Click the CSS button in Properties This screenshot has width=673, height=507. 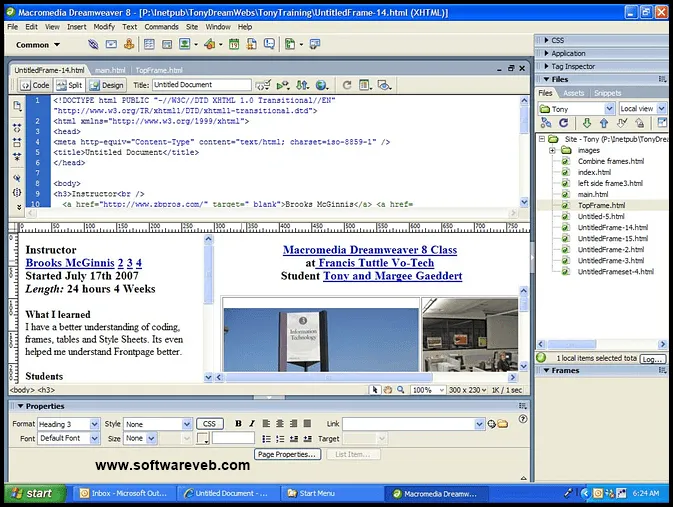(x=209, y=424)
